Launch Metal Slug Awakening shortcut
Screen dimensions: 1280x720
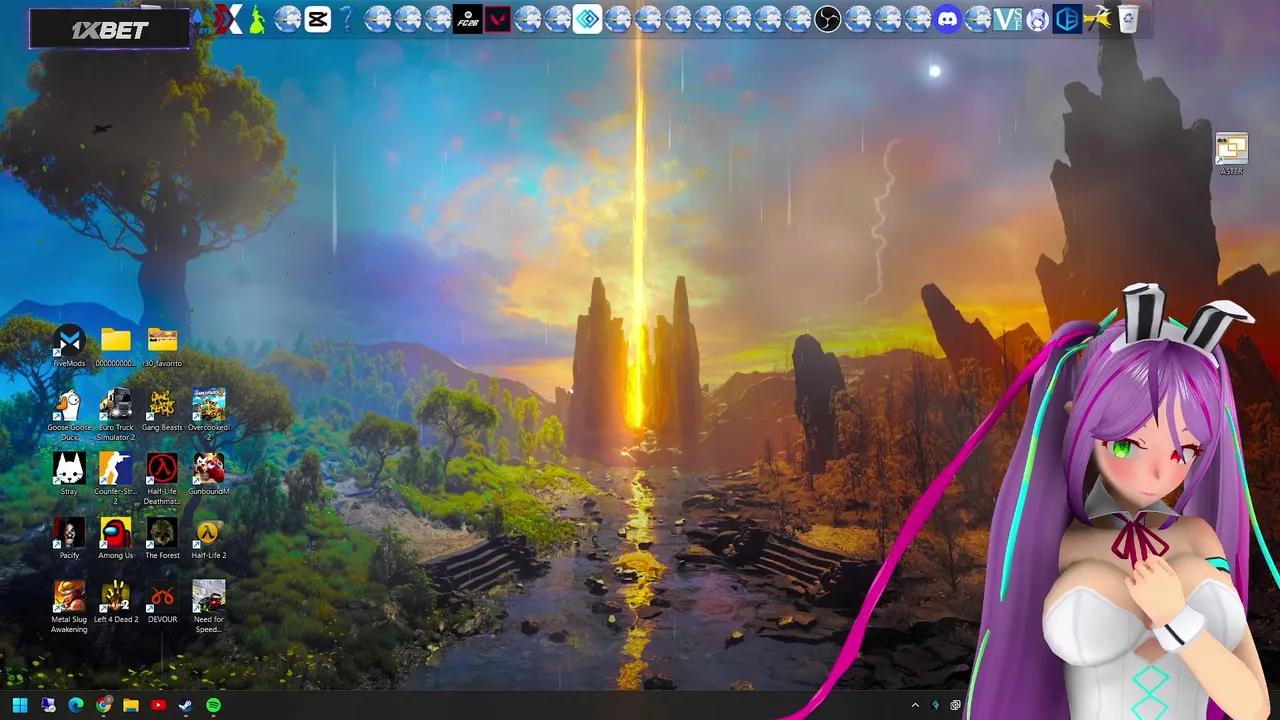pyautogui.click(x=69, y=607)
